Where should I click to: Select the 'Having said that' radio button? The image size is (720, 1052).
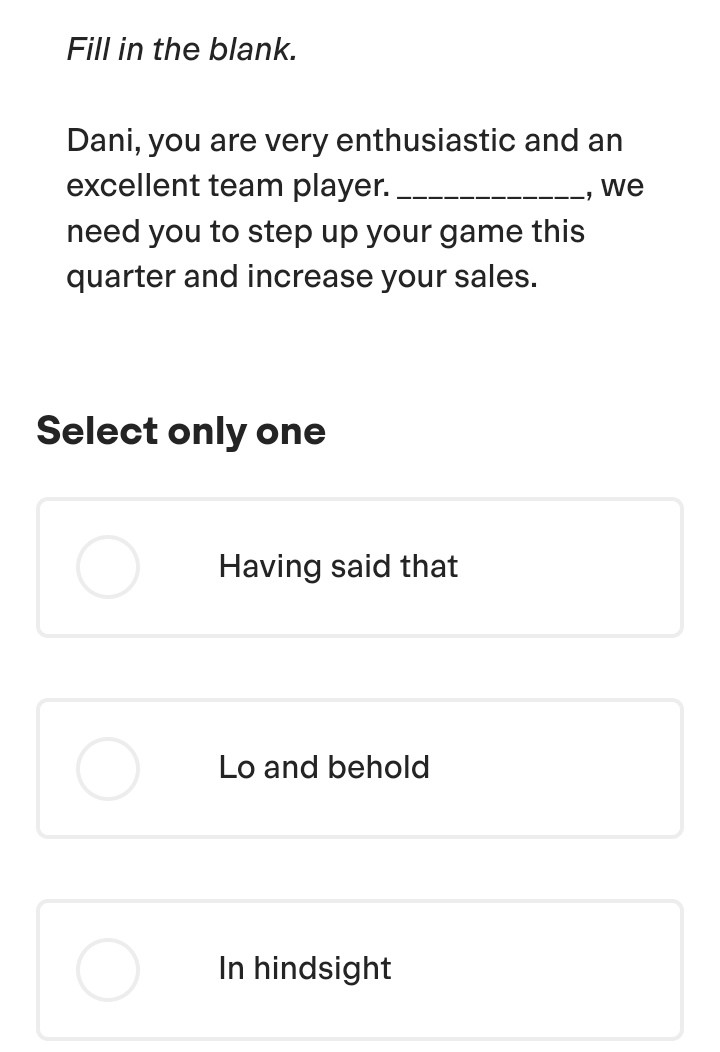pyautogui.click(x=108, y=567)
